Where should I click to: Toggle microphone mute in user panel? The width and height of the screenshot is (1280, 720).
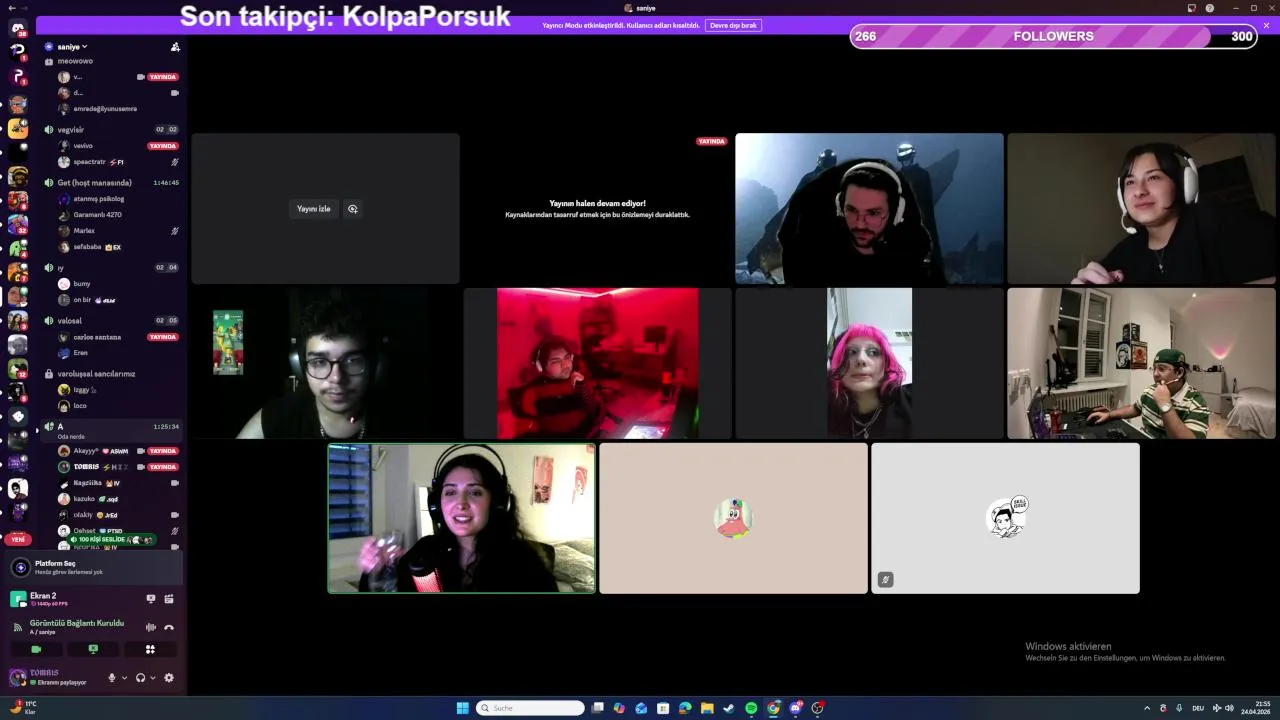coord(112,678)
